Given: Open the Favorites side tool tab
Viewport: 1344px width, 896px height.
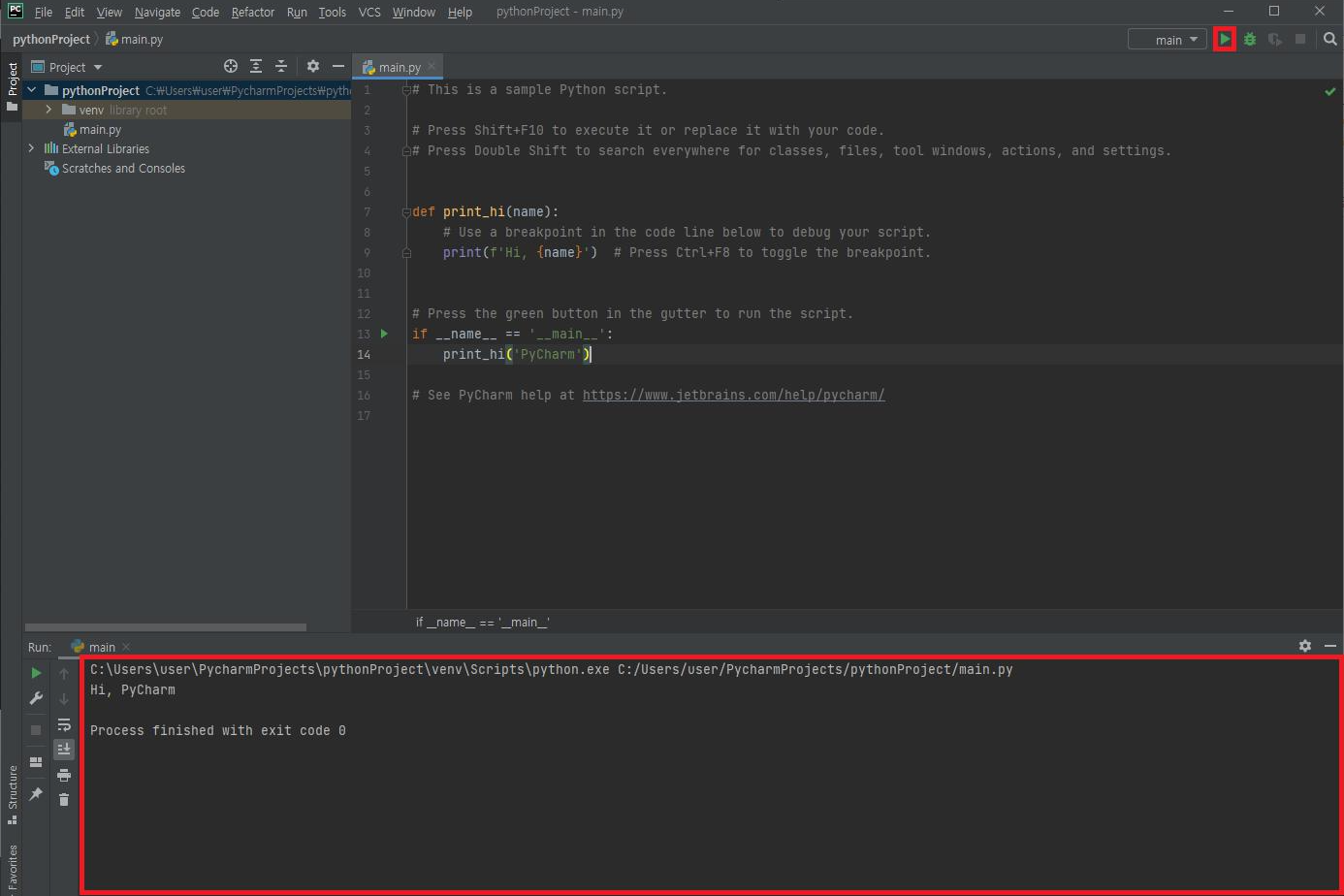Looking at the screenshot, I should coord(12,869).
